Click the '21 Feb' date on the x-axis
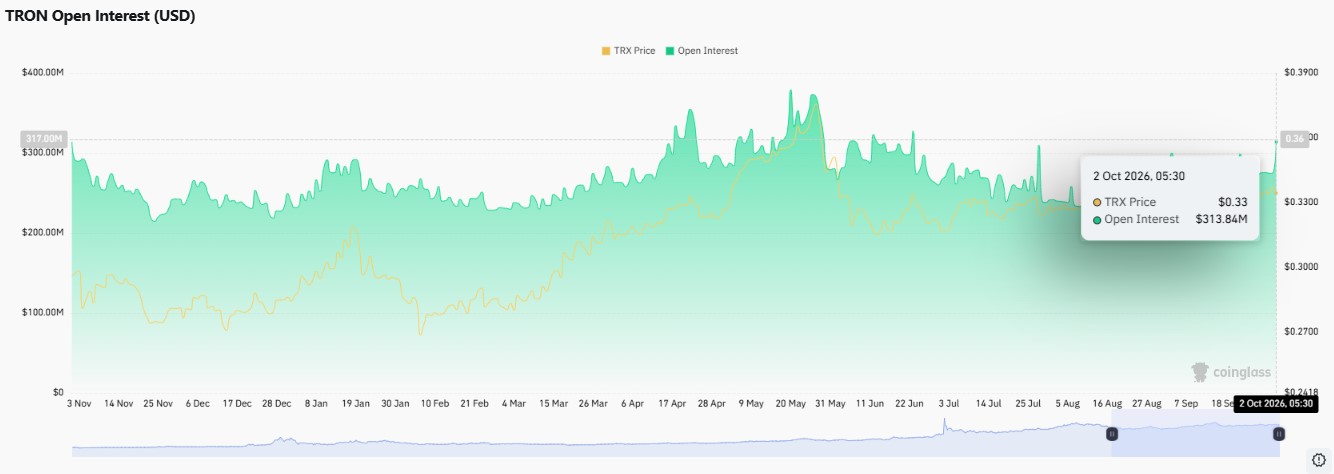The width and height of the screenshot is (1334, 474). (x=474, y=404)
